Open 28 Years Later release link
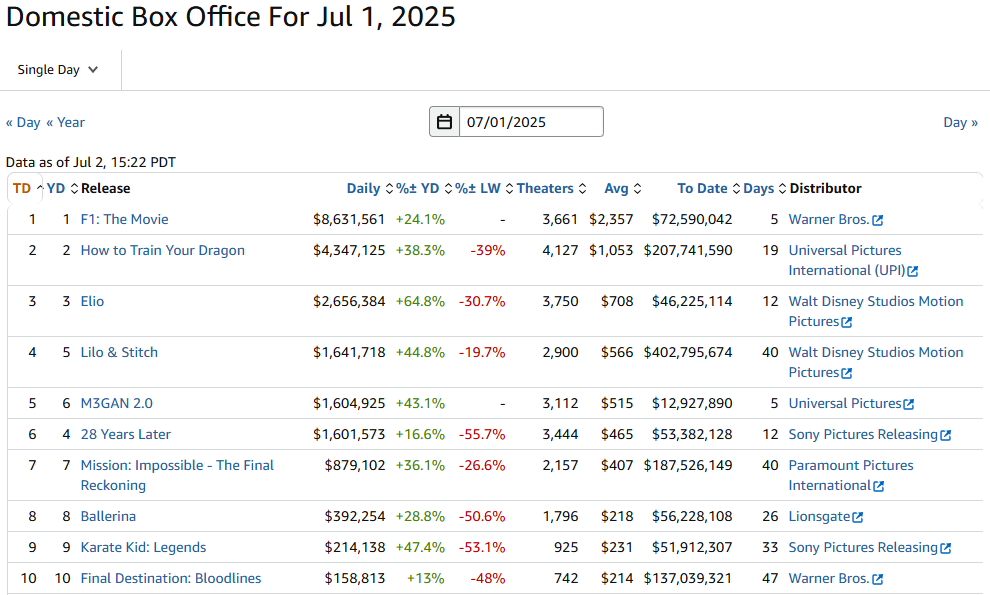This screenshot has width=990, height=595. click(x=125, y=434)
